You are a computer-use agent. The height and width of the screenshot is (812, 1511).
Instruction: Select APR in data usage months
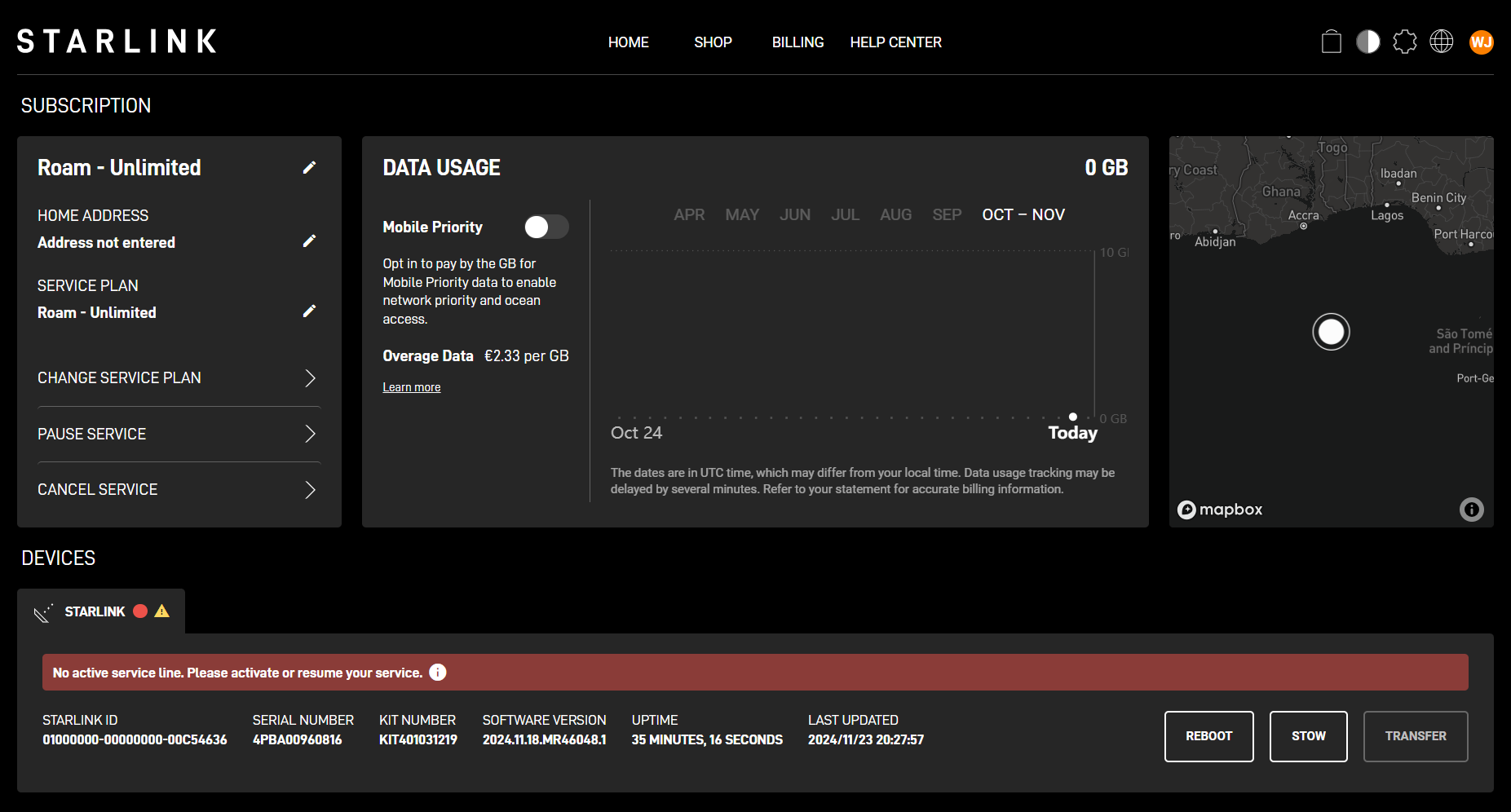(x=689, y=214)
